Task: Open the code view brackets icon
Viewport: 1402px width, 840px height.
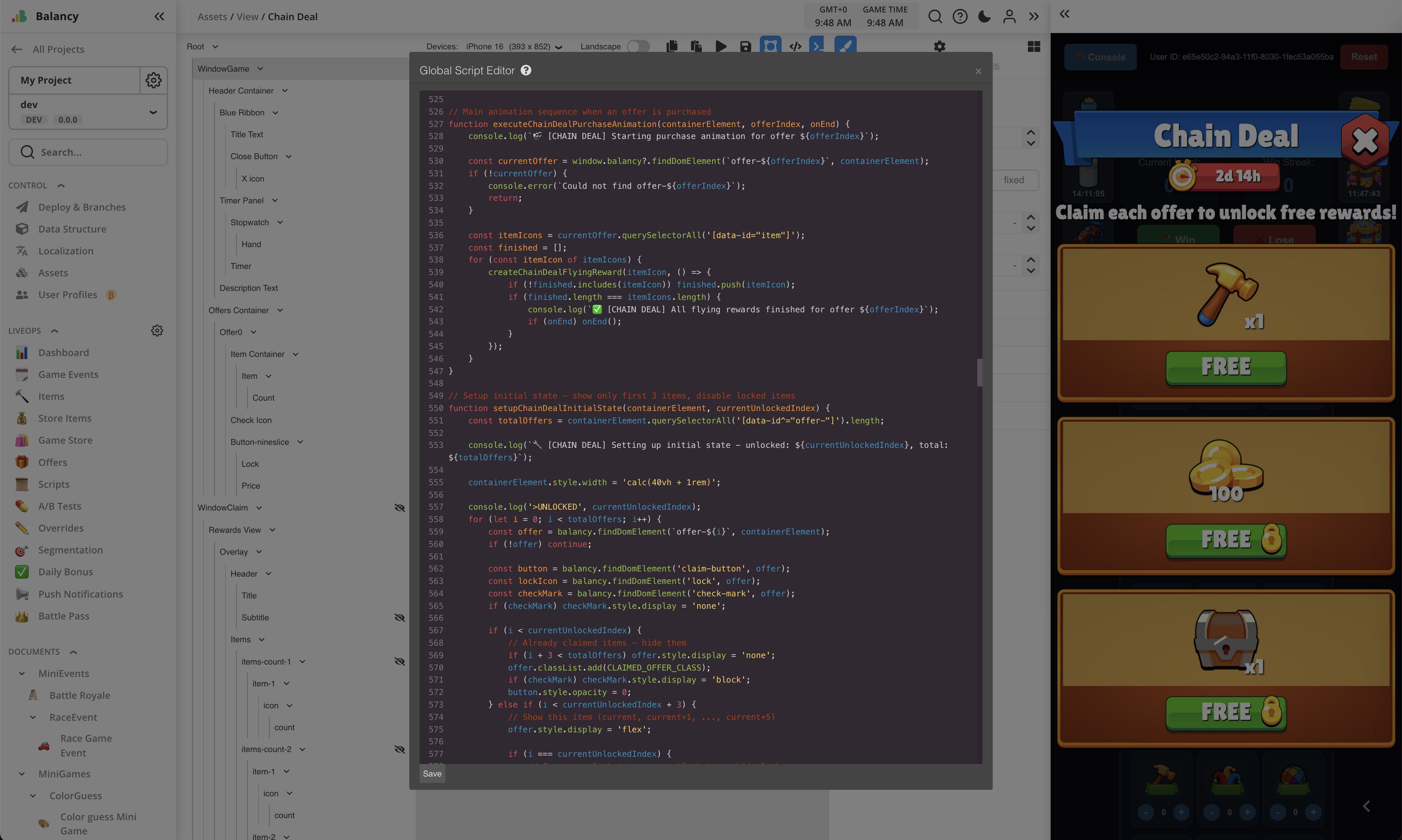Action: (x=795, y=46)
